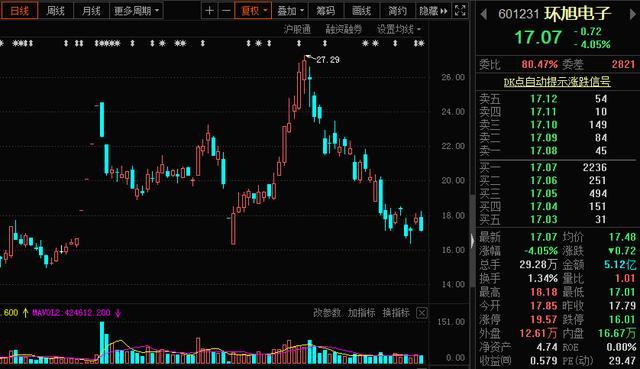Click the 委比 value 80.47%
Screen dimensions: 640x369
[539, 64]
